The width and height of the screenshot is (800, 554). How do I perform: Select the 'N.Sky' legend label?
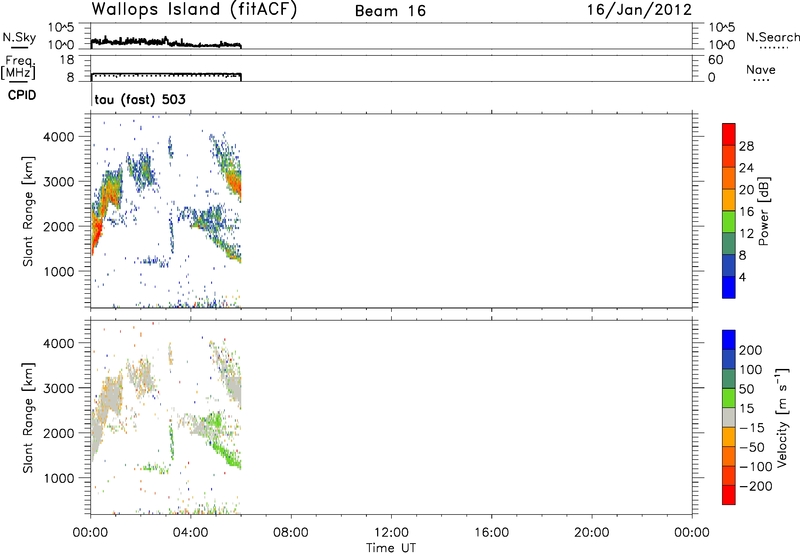[19, 37]
